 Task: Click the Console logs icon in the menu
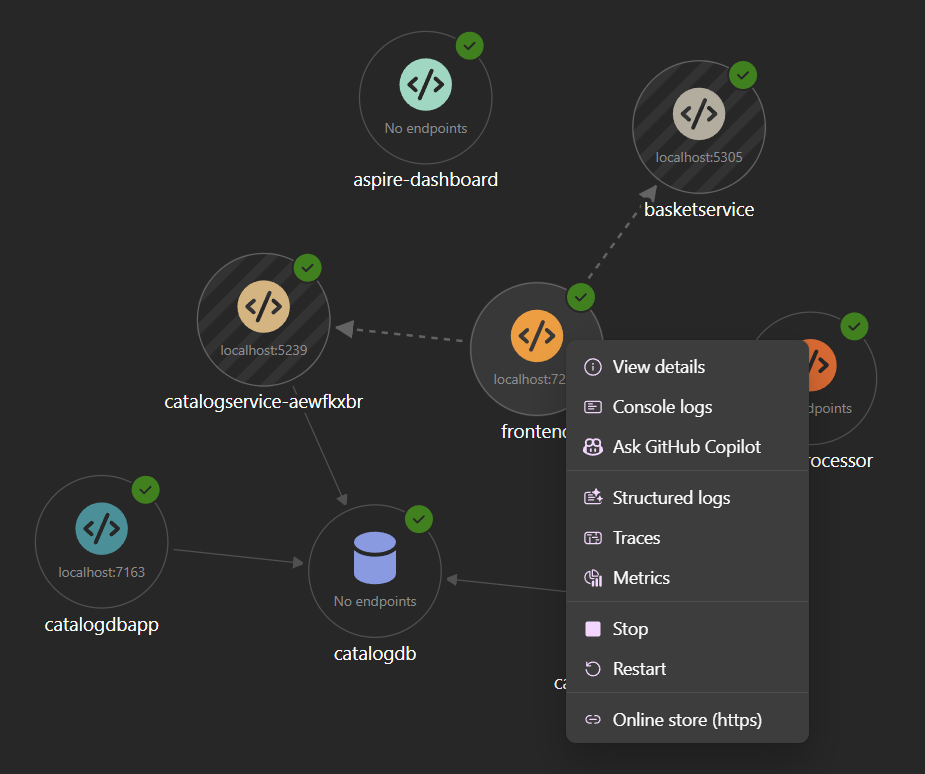click(592, 407)
